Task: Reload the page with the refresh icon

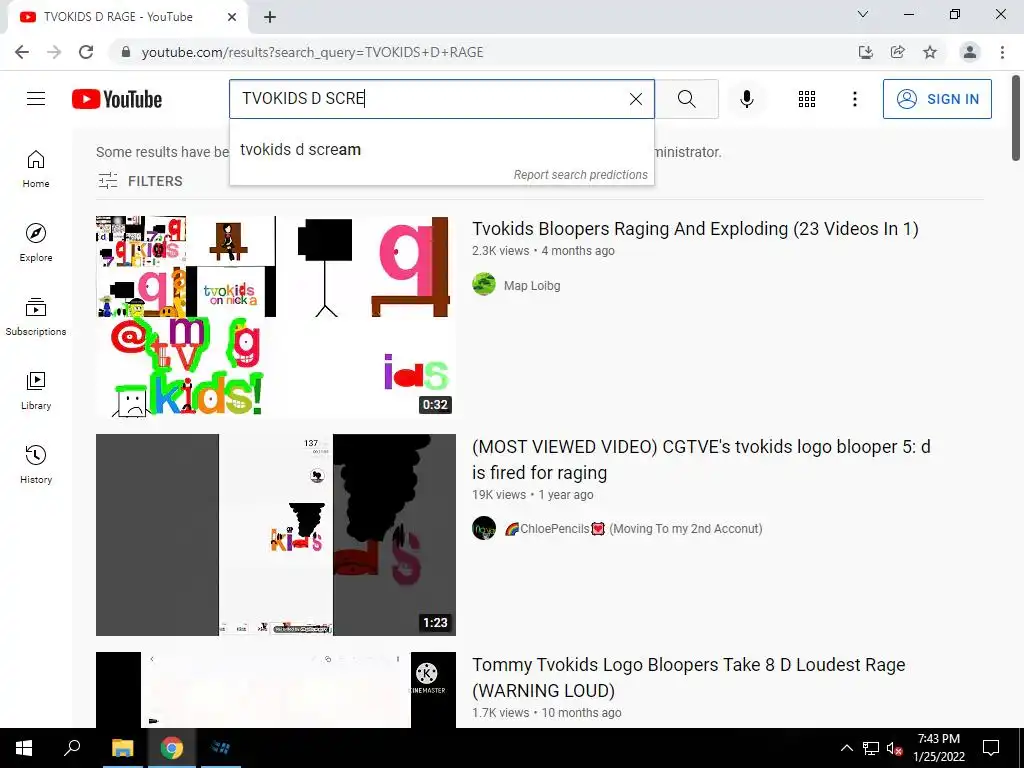Action: [86, 52]
